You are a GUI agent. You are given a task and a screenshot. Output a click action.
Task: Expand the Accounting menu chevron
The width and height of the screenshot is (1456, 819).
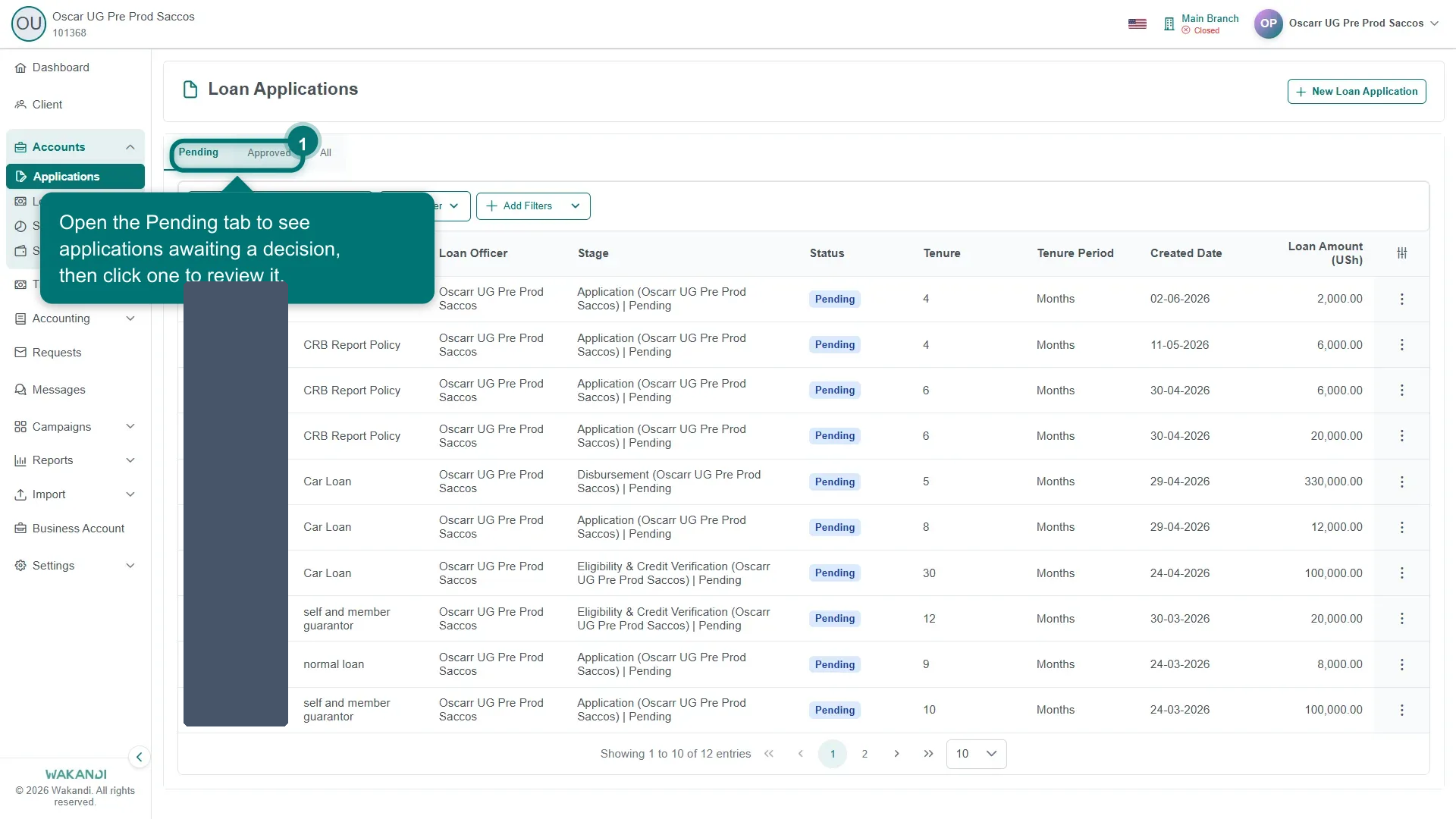pyautogui.click(x=130, y=318)
